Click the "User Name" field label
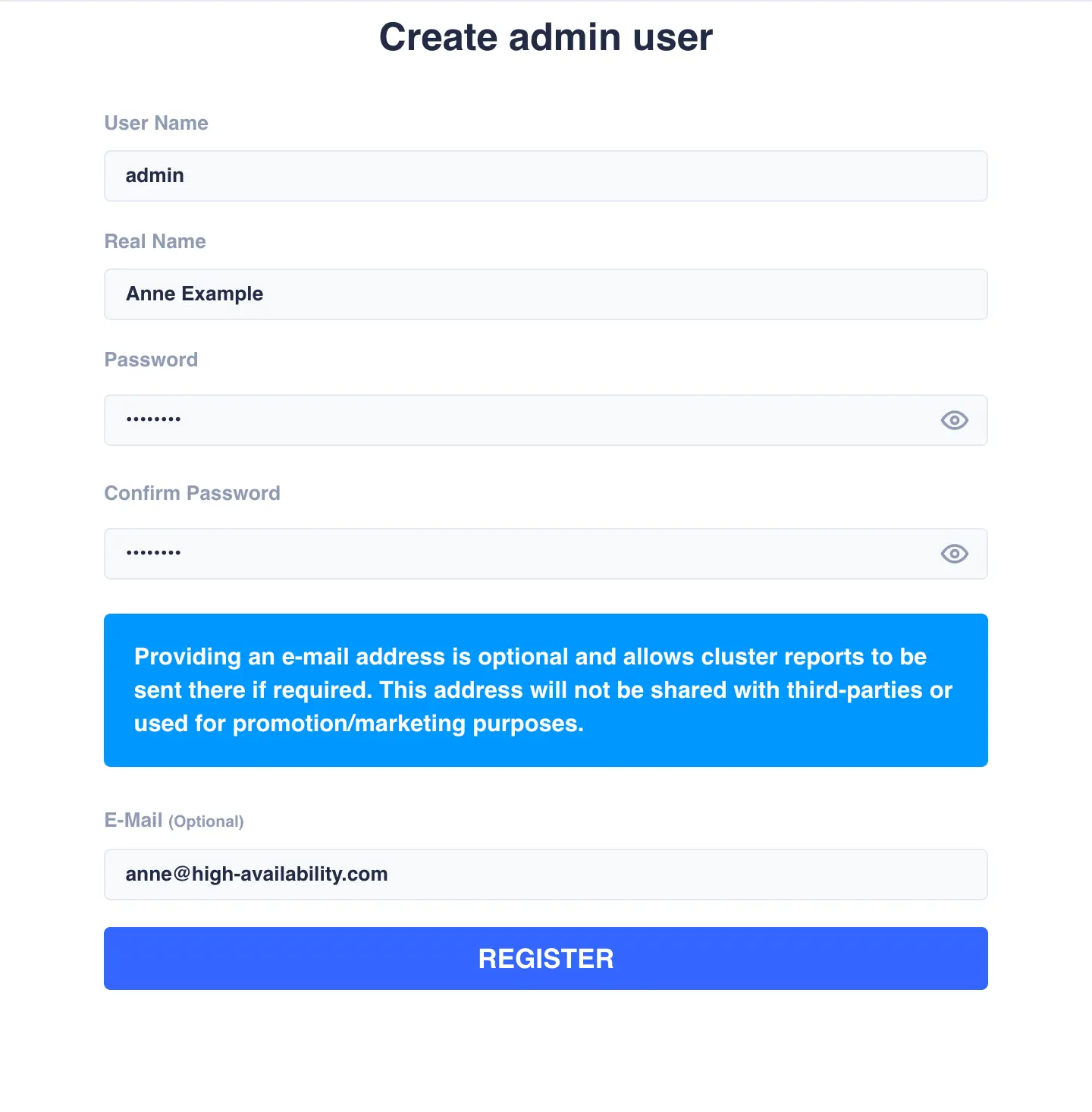 [156, 123]
